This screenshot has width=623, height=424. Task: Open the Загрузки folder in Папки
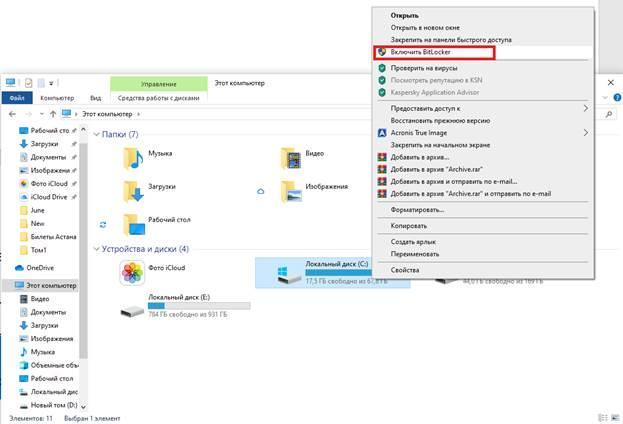click(x=133, y=190)
